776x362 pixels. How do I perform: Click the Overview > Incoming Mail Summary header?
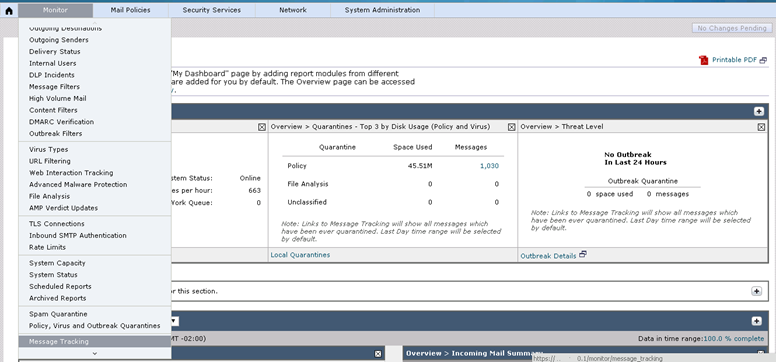pyautogui.click(x=474, y=353)
